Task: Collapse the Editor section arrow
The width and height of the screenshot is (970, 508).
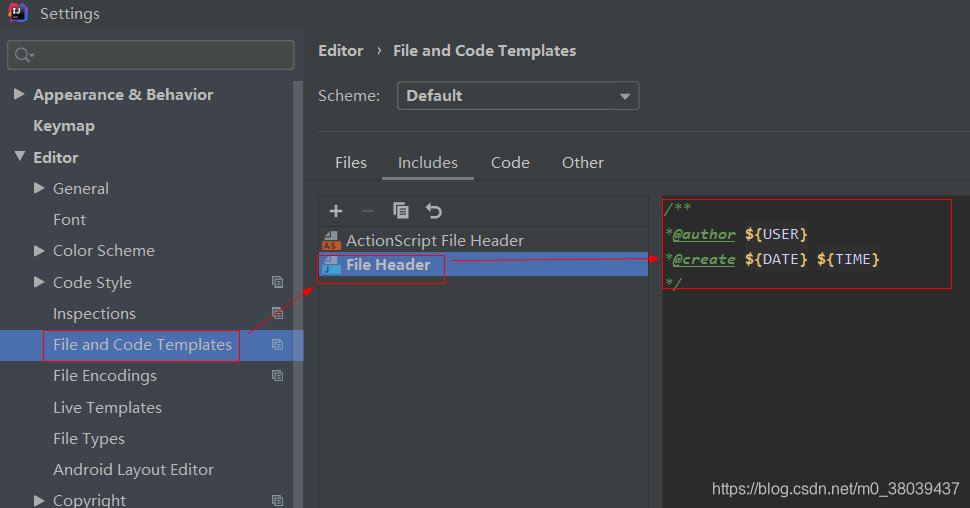Action: pos(20,156)
